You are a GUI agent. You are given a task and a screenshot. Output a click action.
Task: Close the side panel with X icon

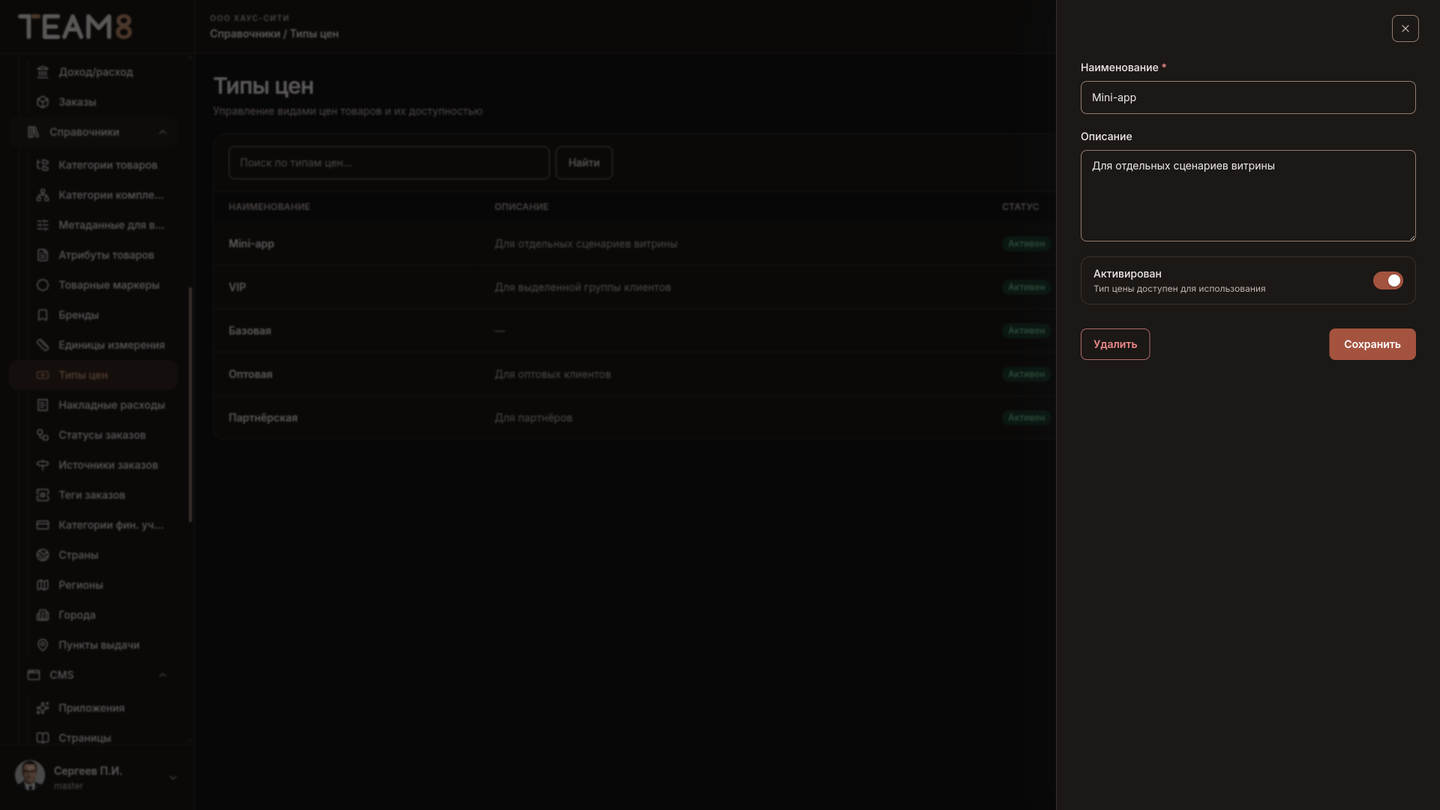(x=1405, y=28)
